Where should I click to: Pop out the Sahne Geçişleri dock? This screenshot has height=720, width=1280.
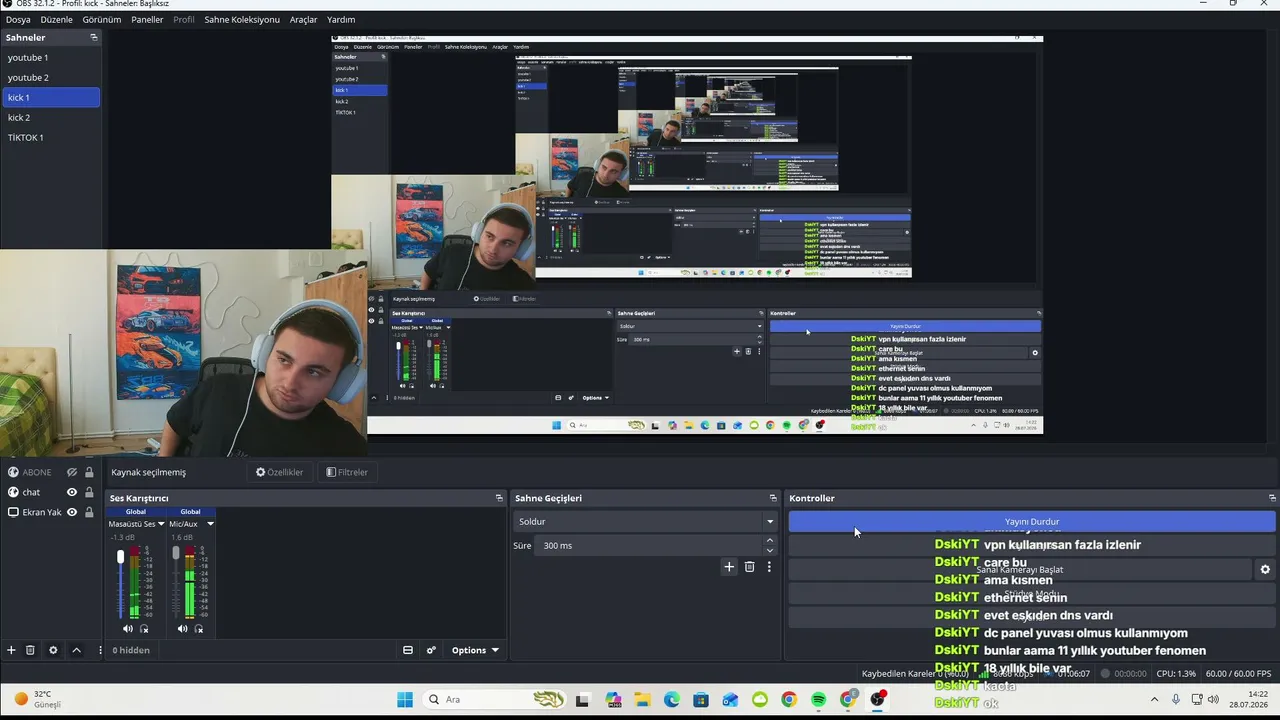point(773,498)
